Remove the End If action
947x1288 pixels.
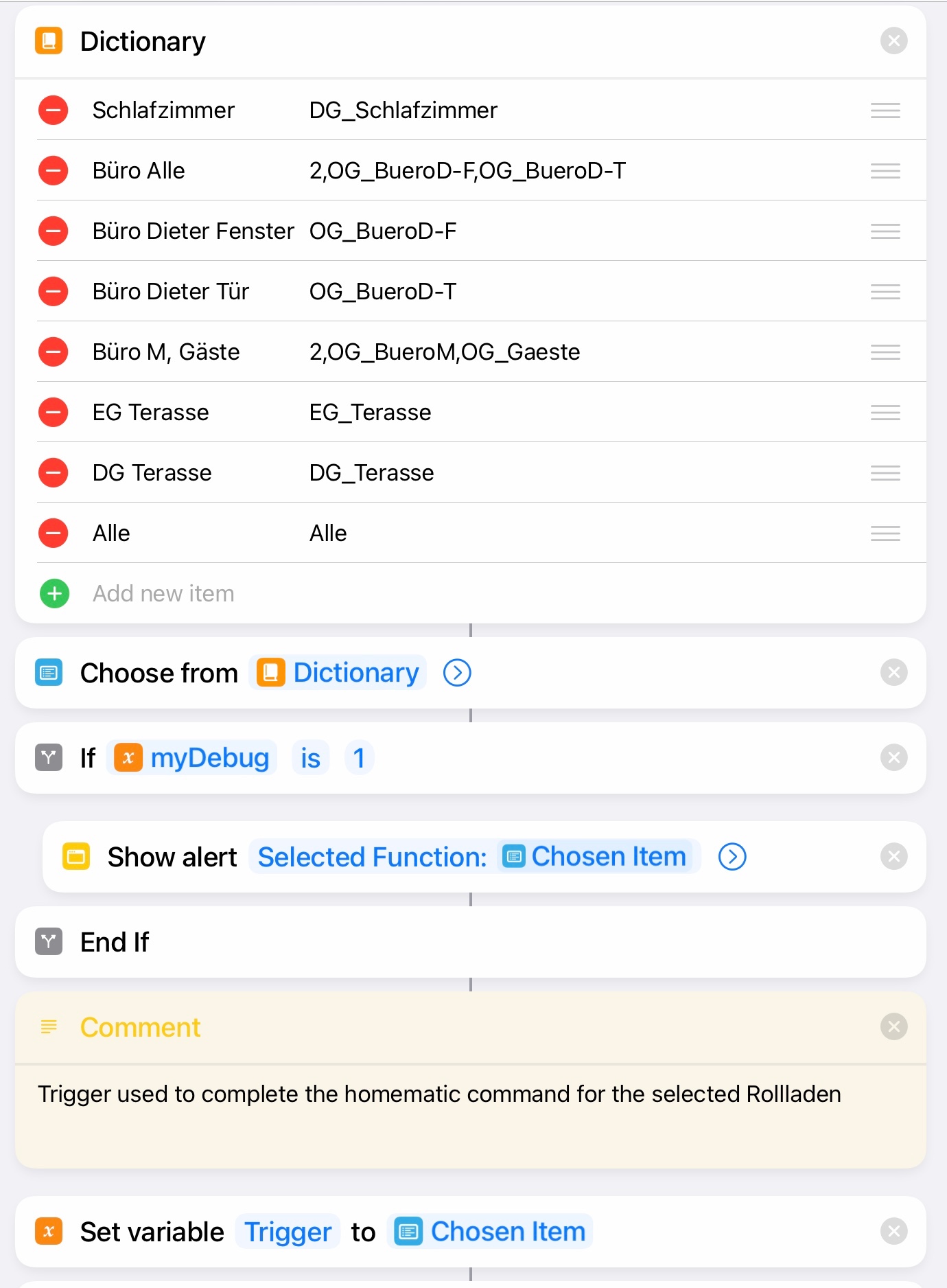pyautogui.click(x=893, y=942)
